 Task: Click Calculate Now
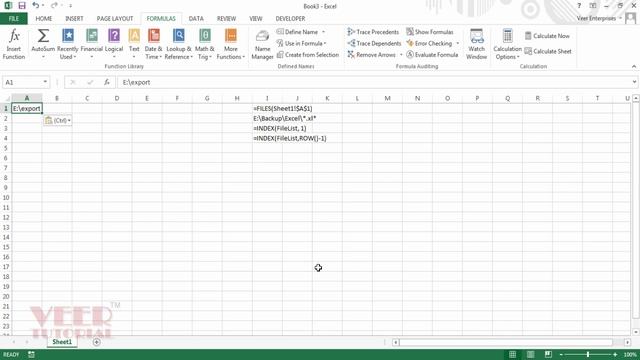(547, 36)
